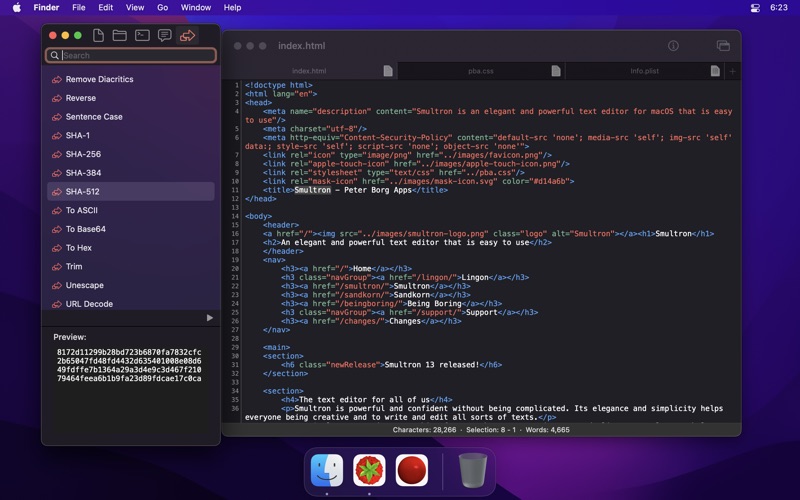Click the 6:23 clock in menu bar

(779, 8)
